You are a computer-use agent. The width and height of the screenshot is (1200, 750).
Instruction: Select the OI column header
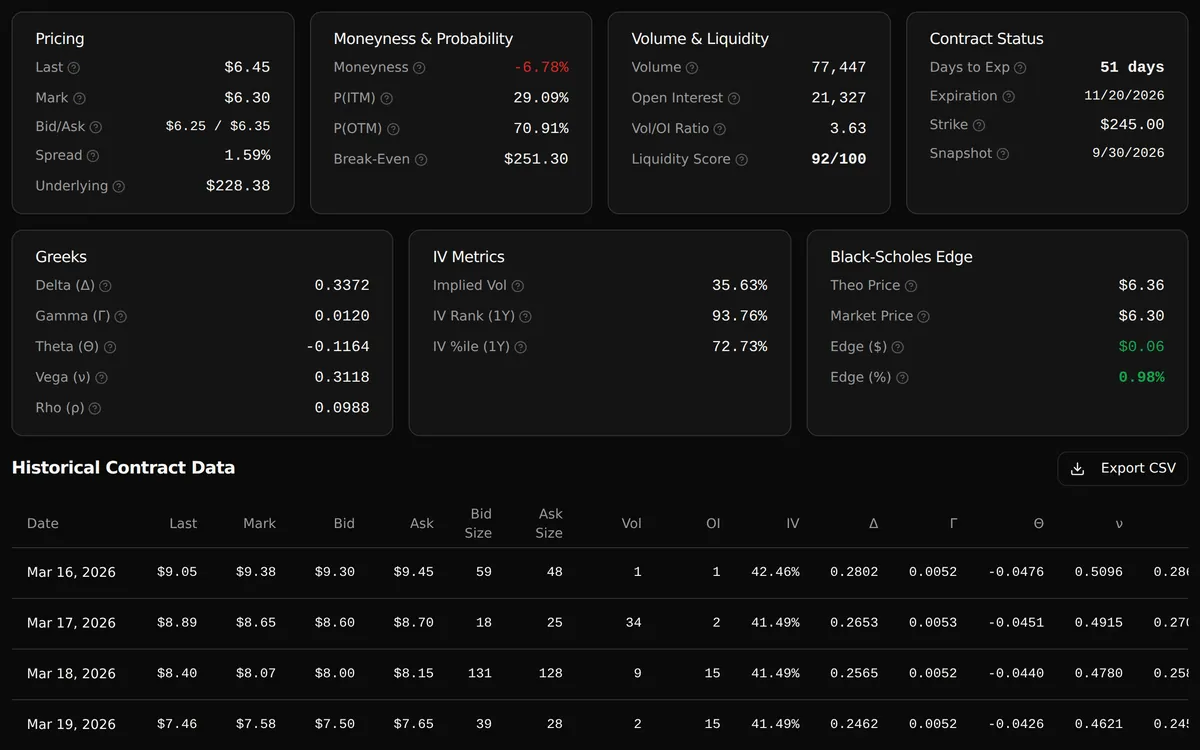(713, 524)
